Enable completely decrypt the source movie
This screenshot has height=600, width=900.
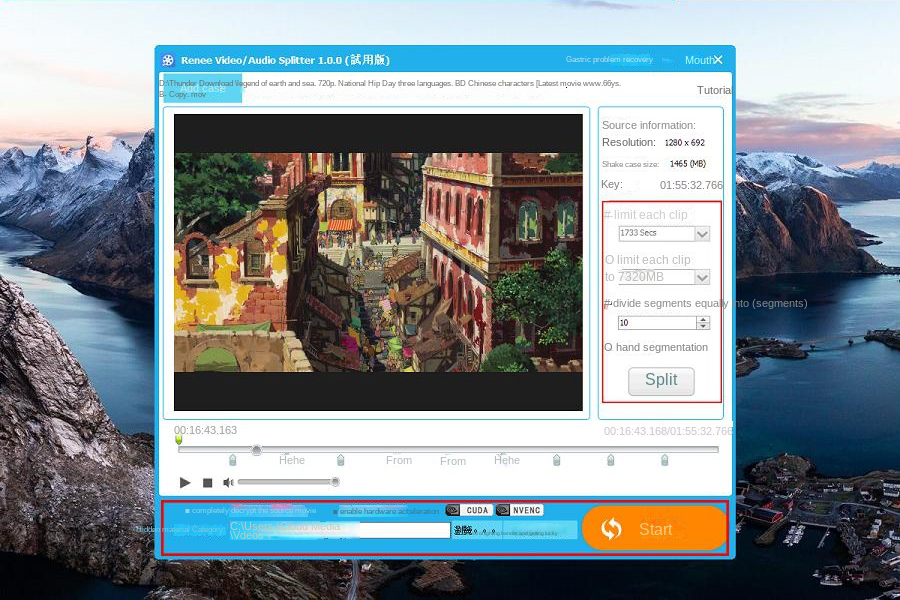pos(186,509)
